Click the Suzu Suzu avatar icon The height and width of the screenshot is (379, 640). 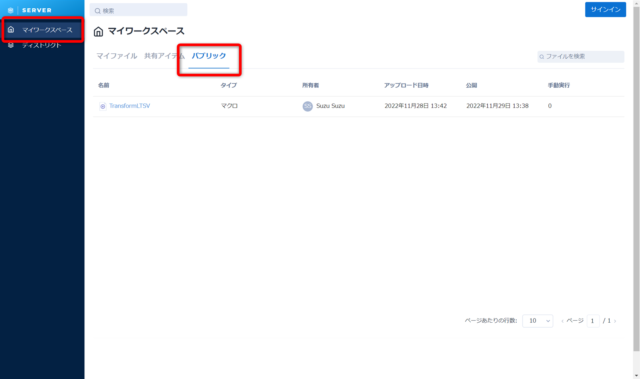pos(307,106)
